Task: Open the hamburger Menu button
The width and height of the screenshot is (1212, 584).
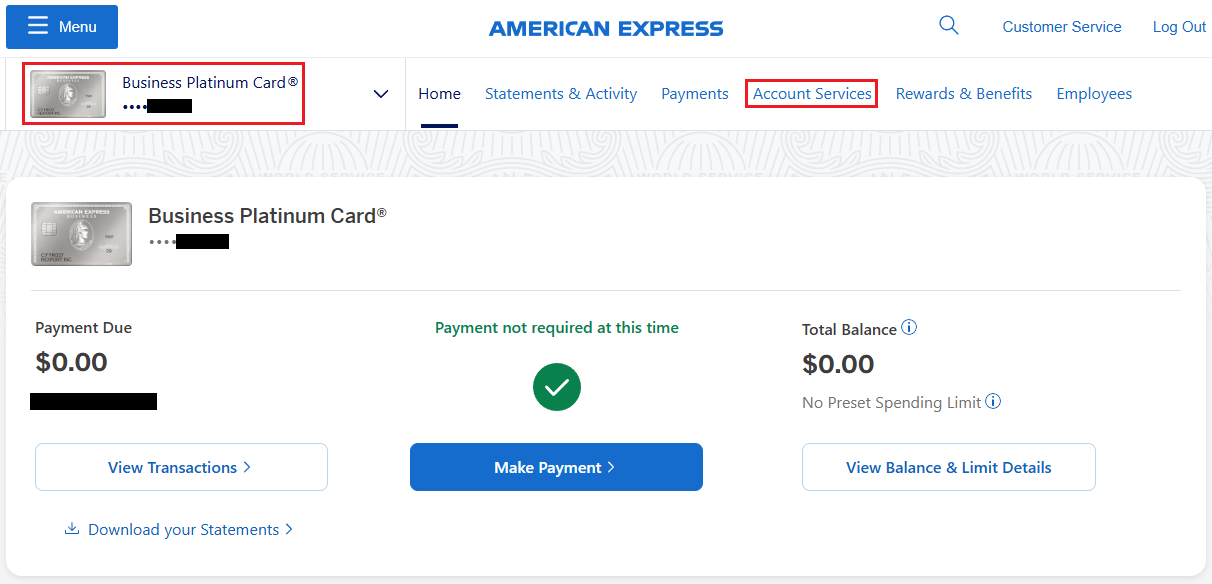Action: (x=62, y=27)
